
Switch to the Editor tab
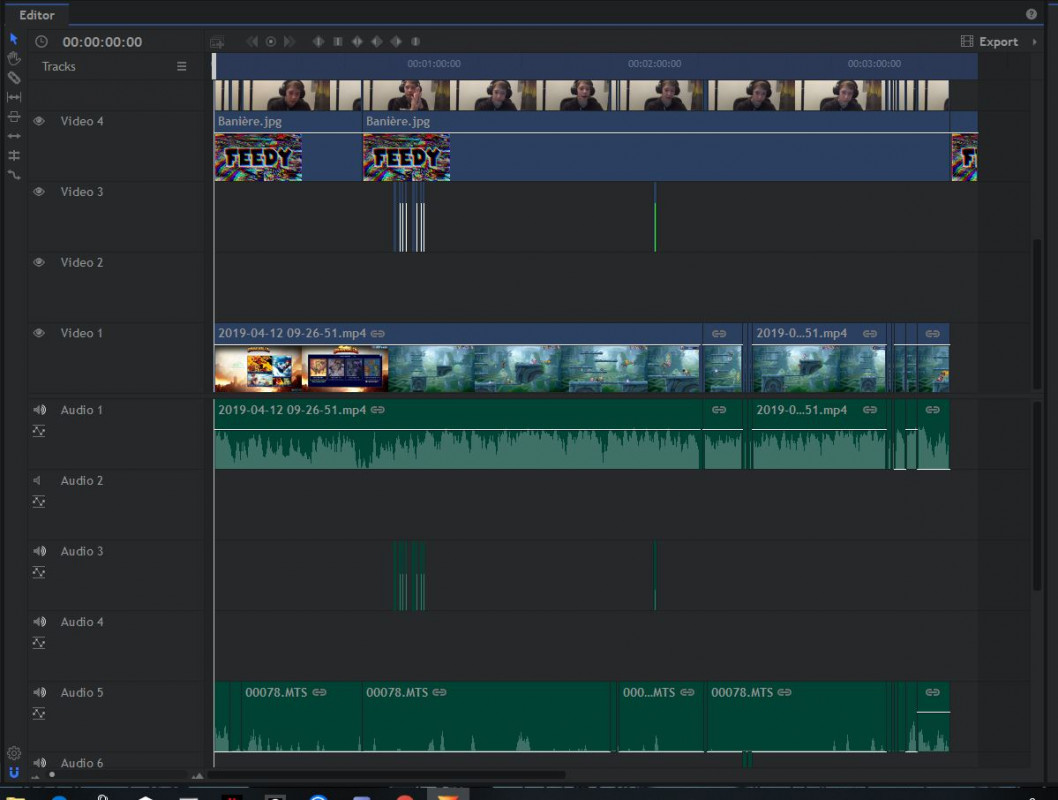click(x=37, y=15)
